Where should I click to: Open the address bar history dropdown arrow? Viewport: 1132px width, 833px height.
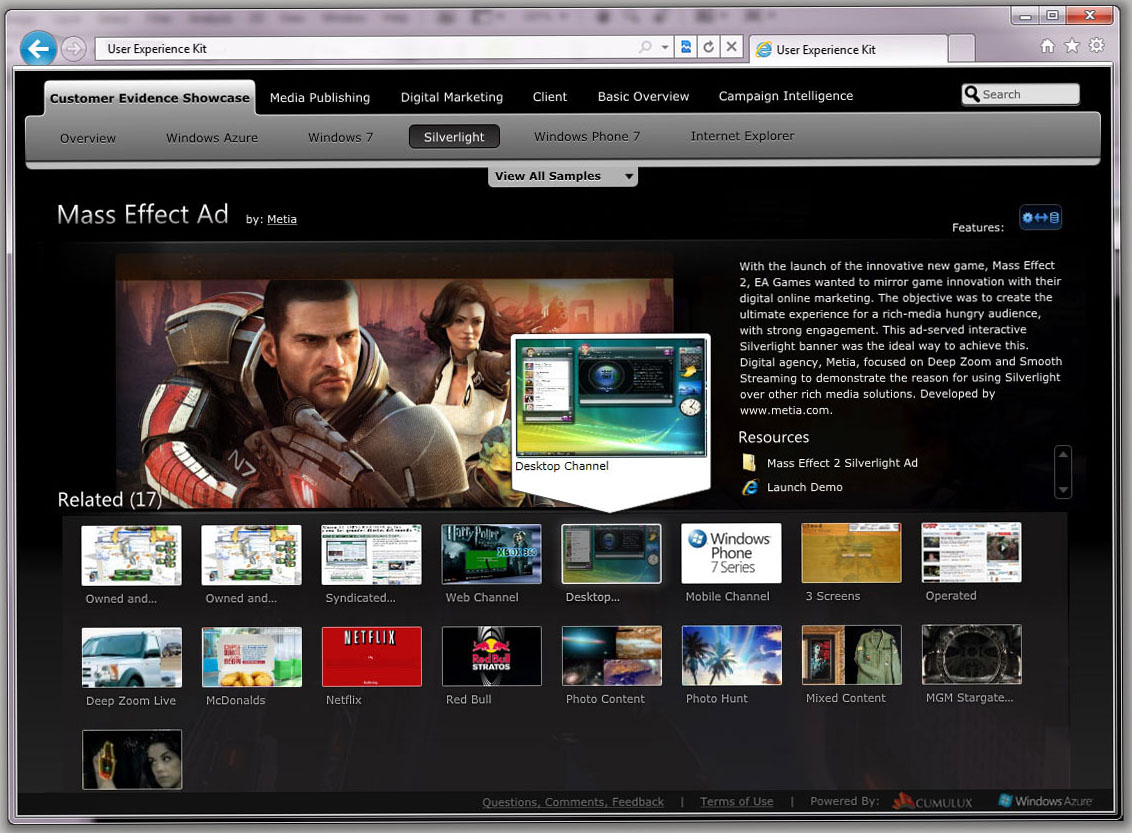pyautogui.click(x=665, y=48)
